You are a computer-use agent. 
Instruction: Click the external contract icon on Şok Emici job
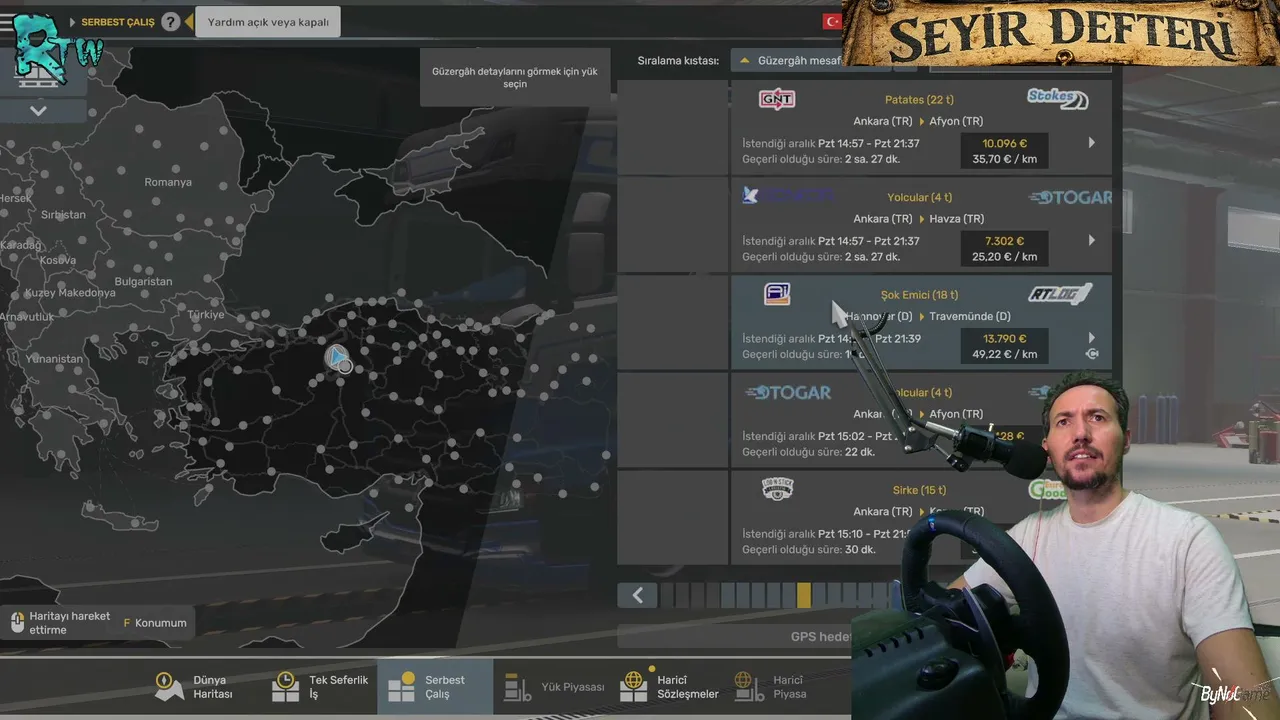(x=1091, y=354)
